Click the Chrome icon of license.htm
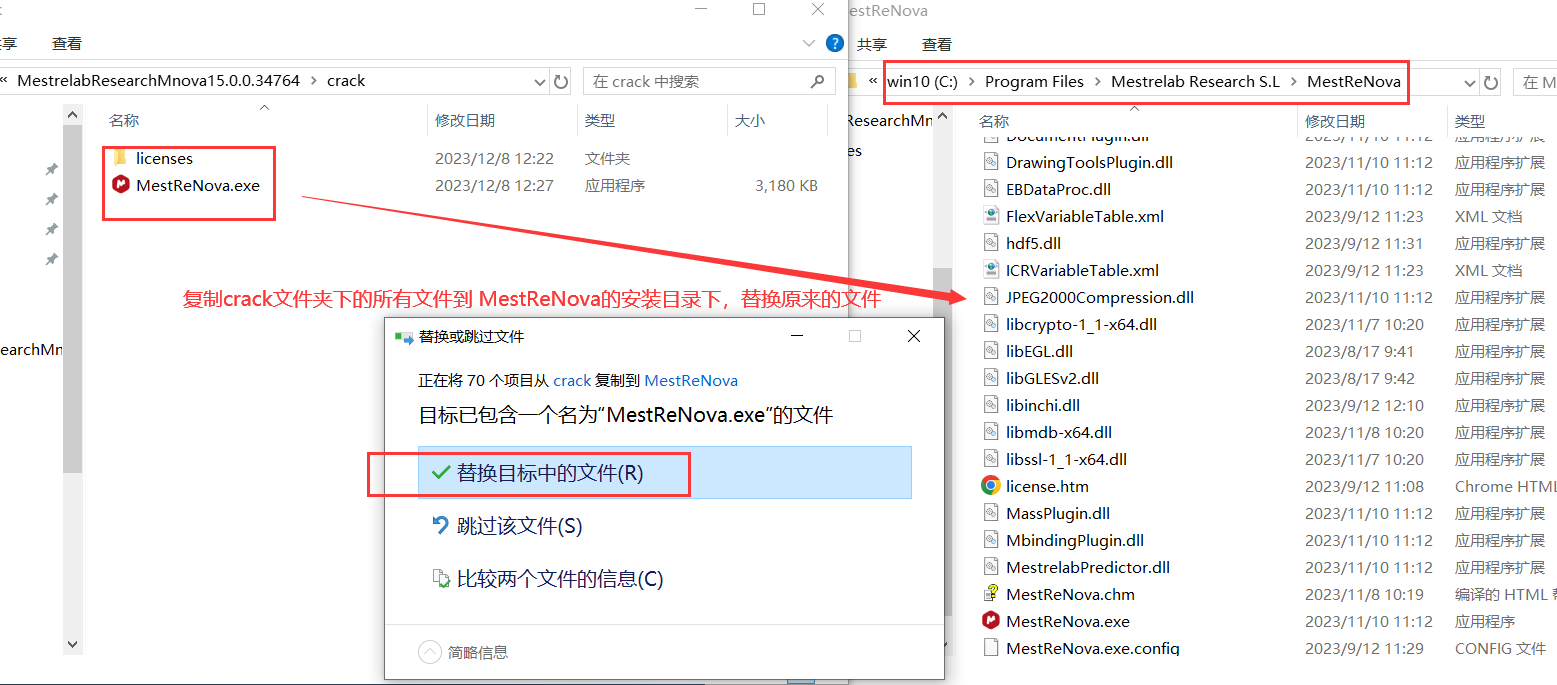The width and height of the screenshot is (1557, 685). [991, 486]
